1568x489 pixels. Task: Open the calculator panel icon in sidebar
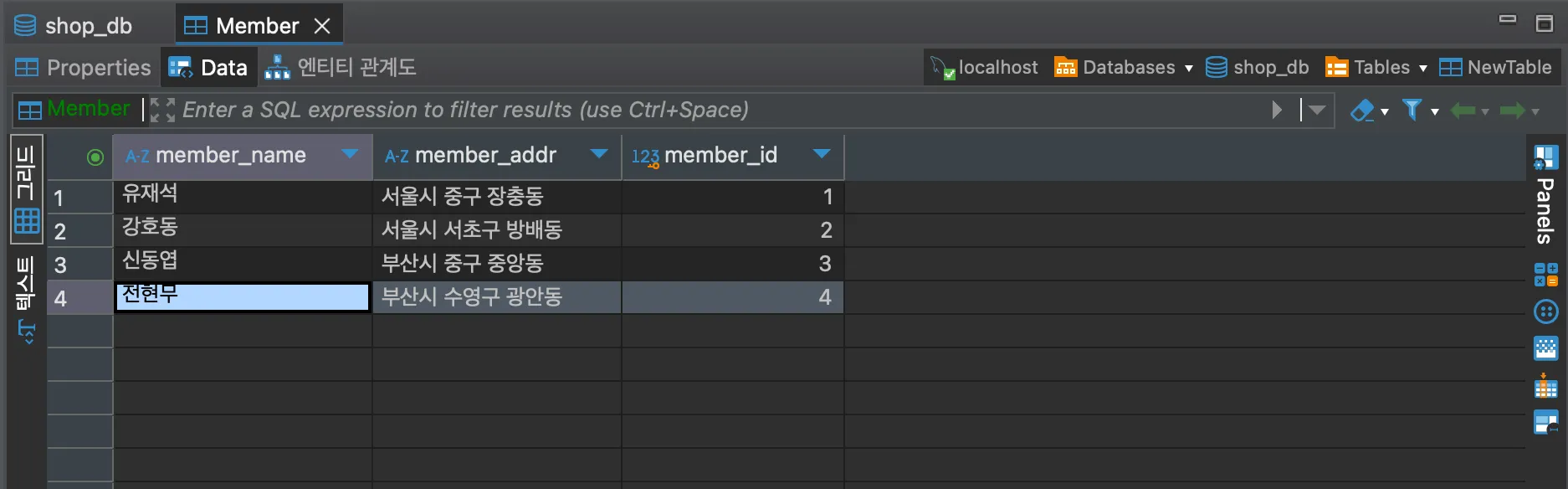[x=1545, y=275]
